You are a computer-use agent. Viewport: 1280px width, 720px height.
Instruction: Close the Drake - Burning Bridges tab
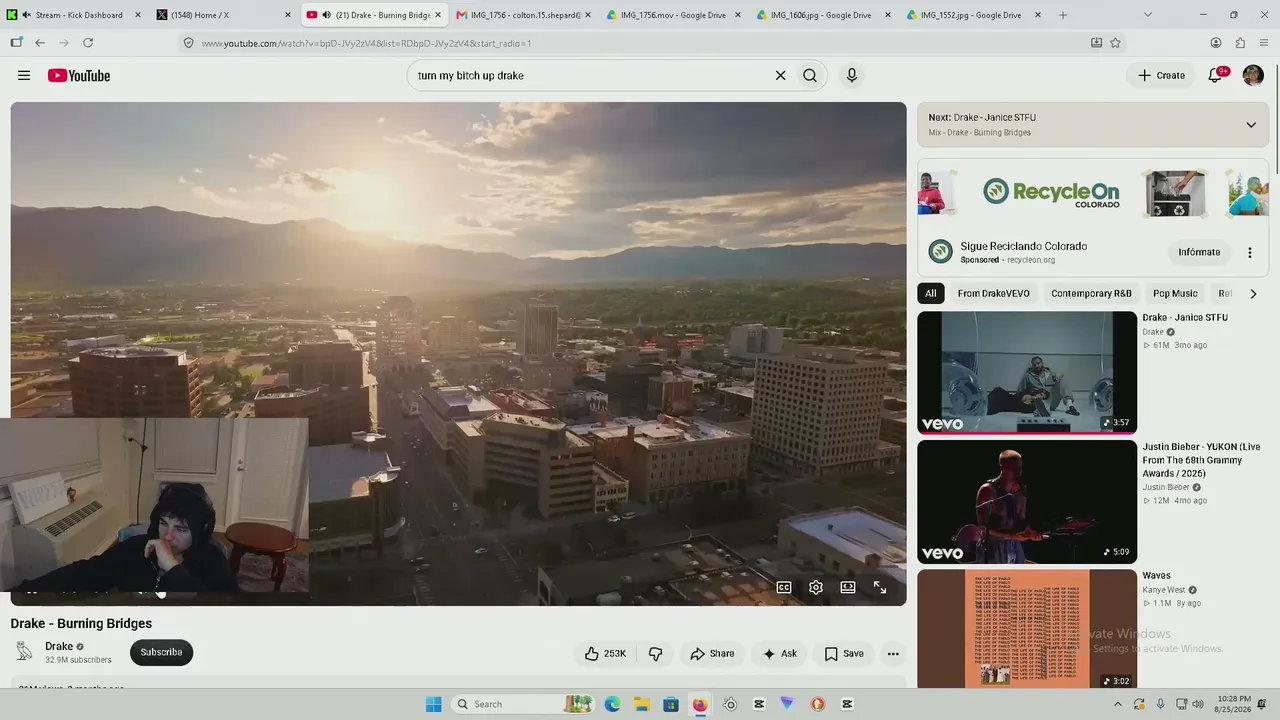click(438, 15)
